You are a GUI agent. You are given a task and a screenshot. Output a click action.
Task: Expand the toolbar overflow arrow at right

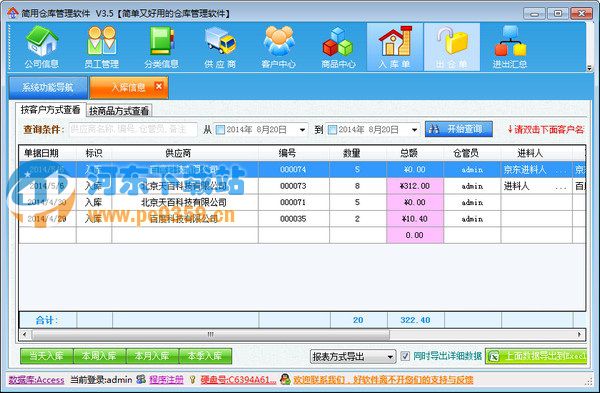(x=589, y=68)
